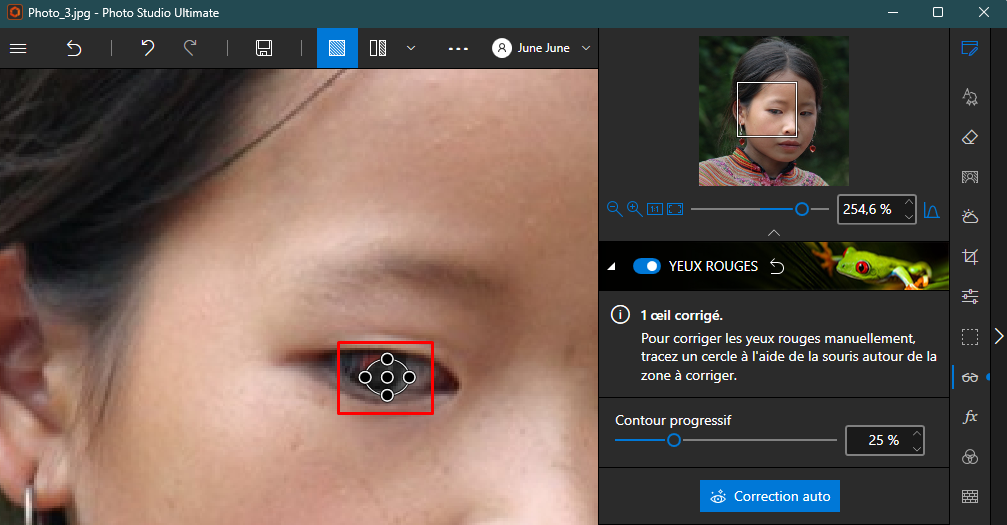Click the right handle of the eye ellipse

point(409,377)
